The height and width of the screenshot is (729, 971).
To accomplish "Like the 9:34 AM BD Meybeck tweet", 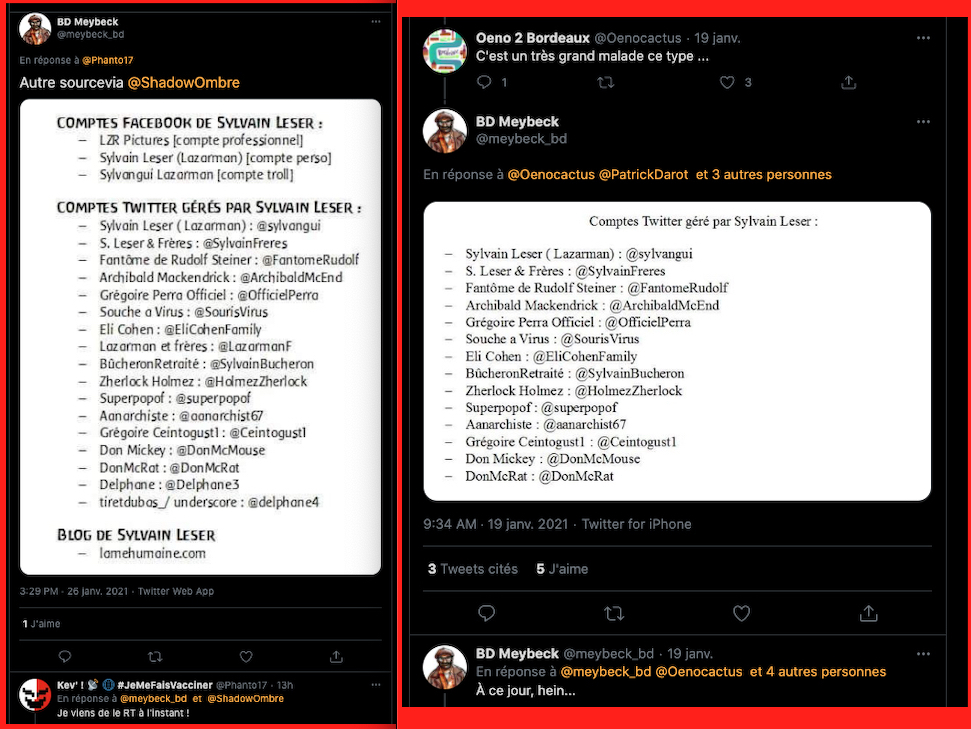I will [x=741, y=612].
